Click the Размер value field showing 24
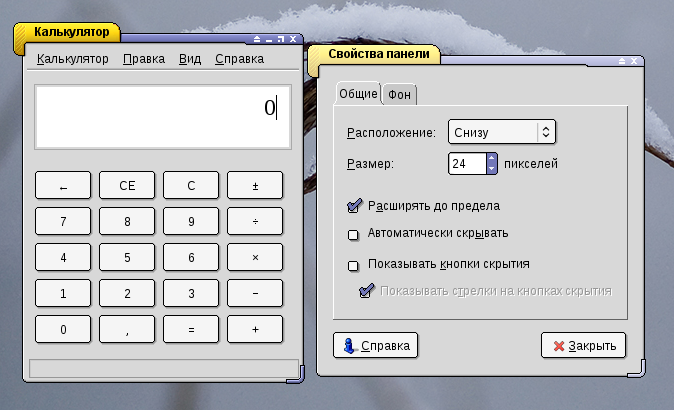 468,164
